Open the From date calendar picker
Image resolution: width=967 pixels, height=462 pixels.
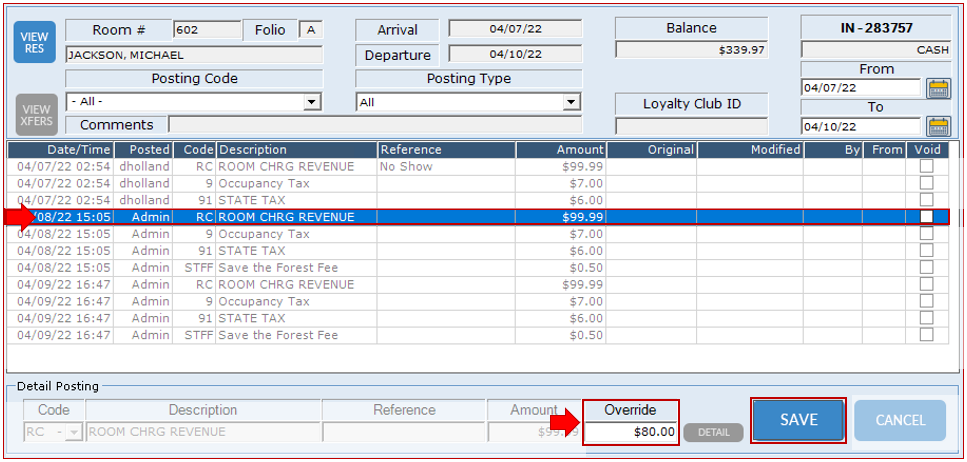pos(938,88)
